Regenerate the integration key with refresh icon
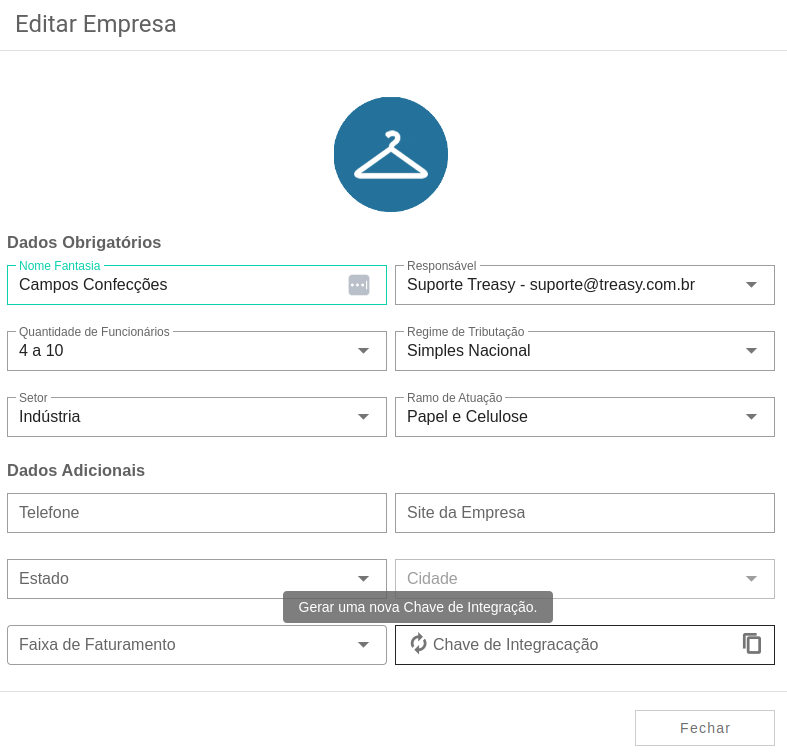 (418, 644)
